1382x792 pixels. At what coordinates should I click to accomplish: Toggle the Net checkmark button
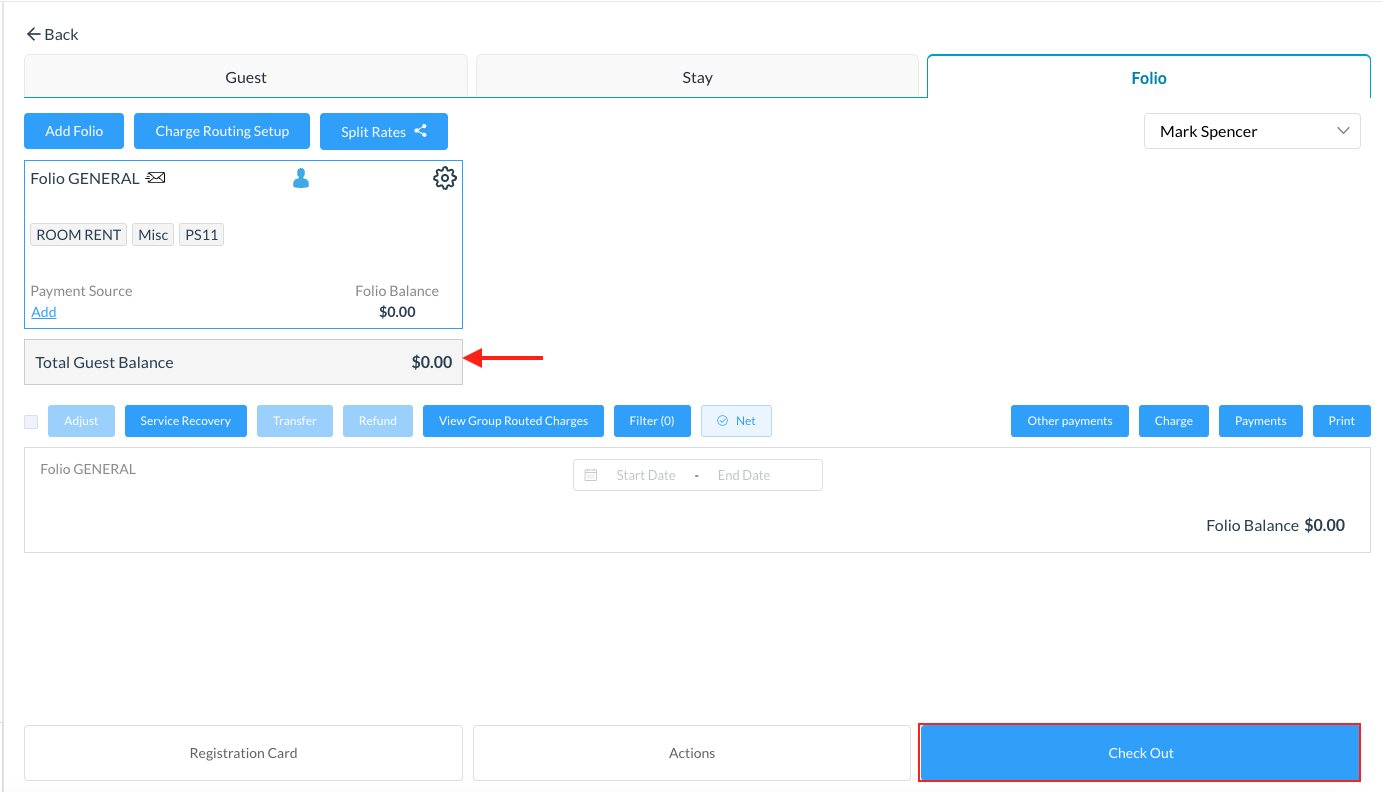[x=736, y=421]
